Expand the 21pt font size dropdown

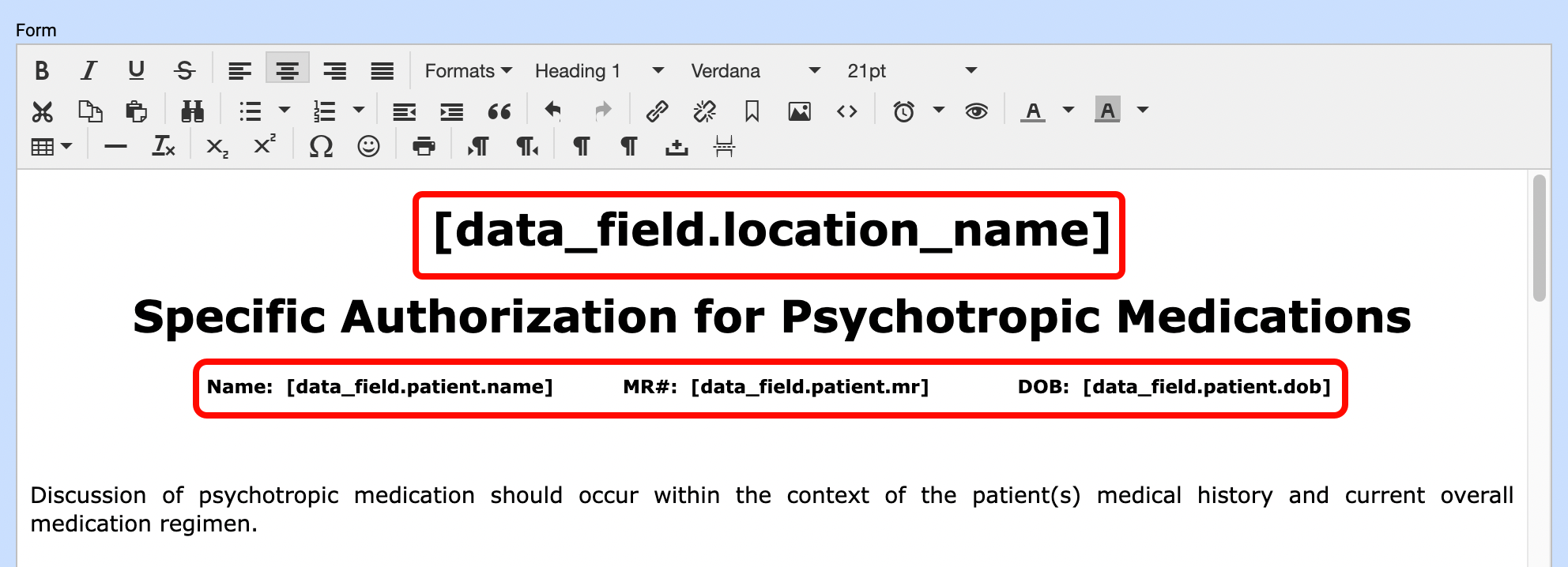pos(911,71)
